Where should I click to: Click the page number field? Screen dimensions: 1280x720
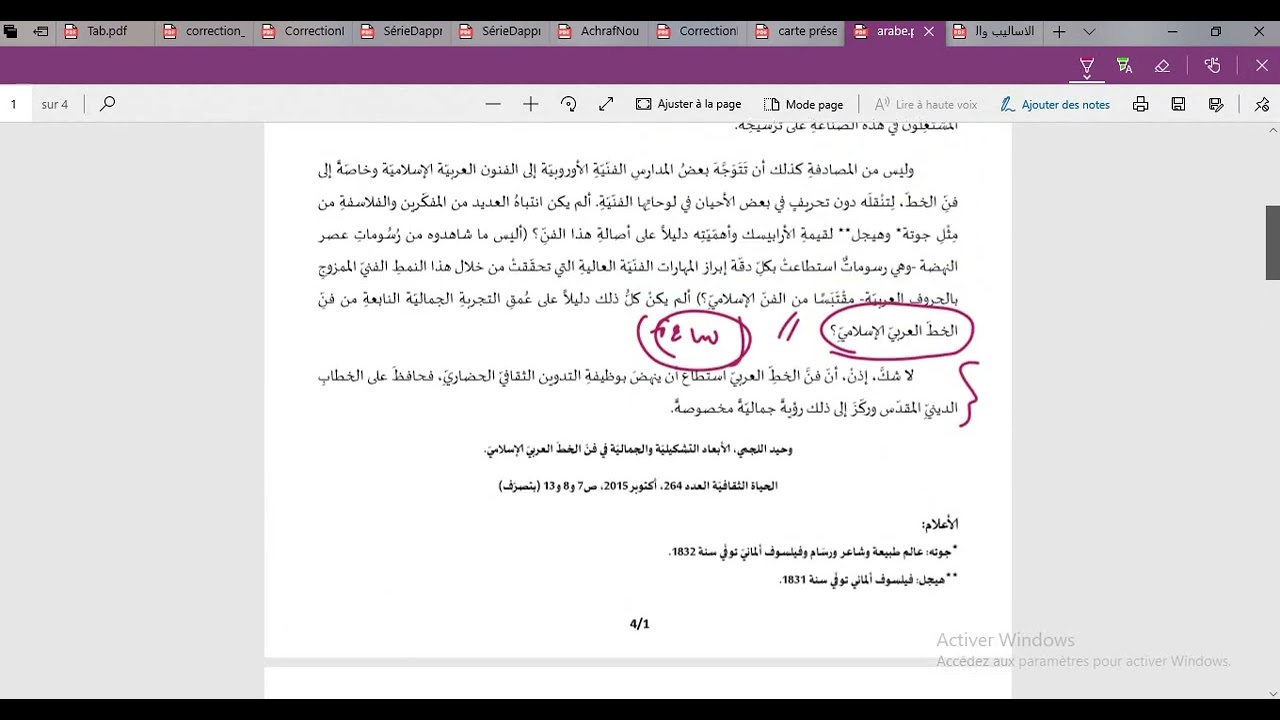14,104
